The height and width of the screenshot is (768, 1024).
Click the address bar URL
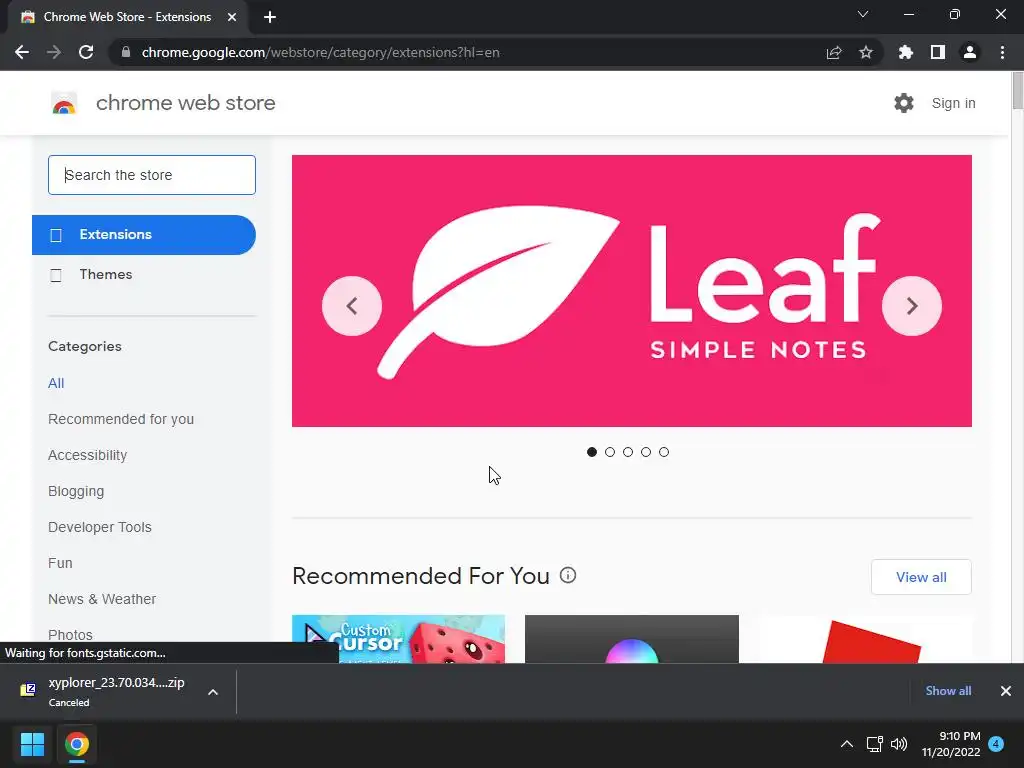(321, 52)
